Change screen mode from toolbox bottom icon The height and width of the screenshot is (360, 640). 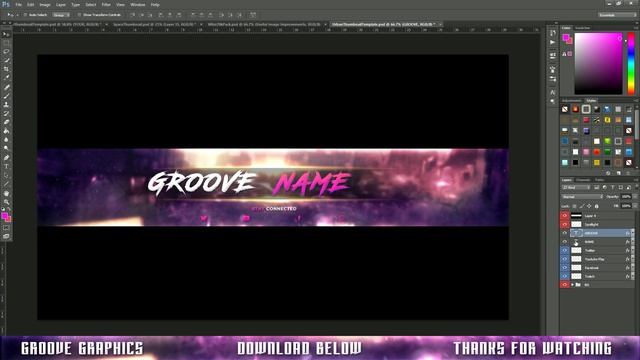tap(6, 236)
